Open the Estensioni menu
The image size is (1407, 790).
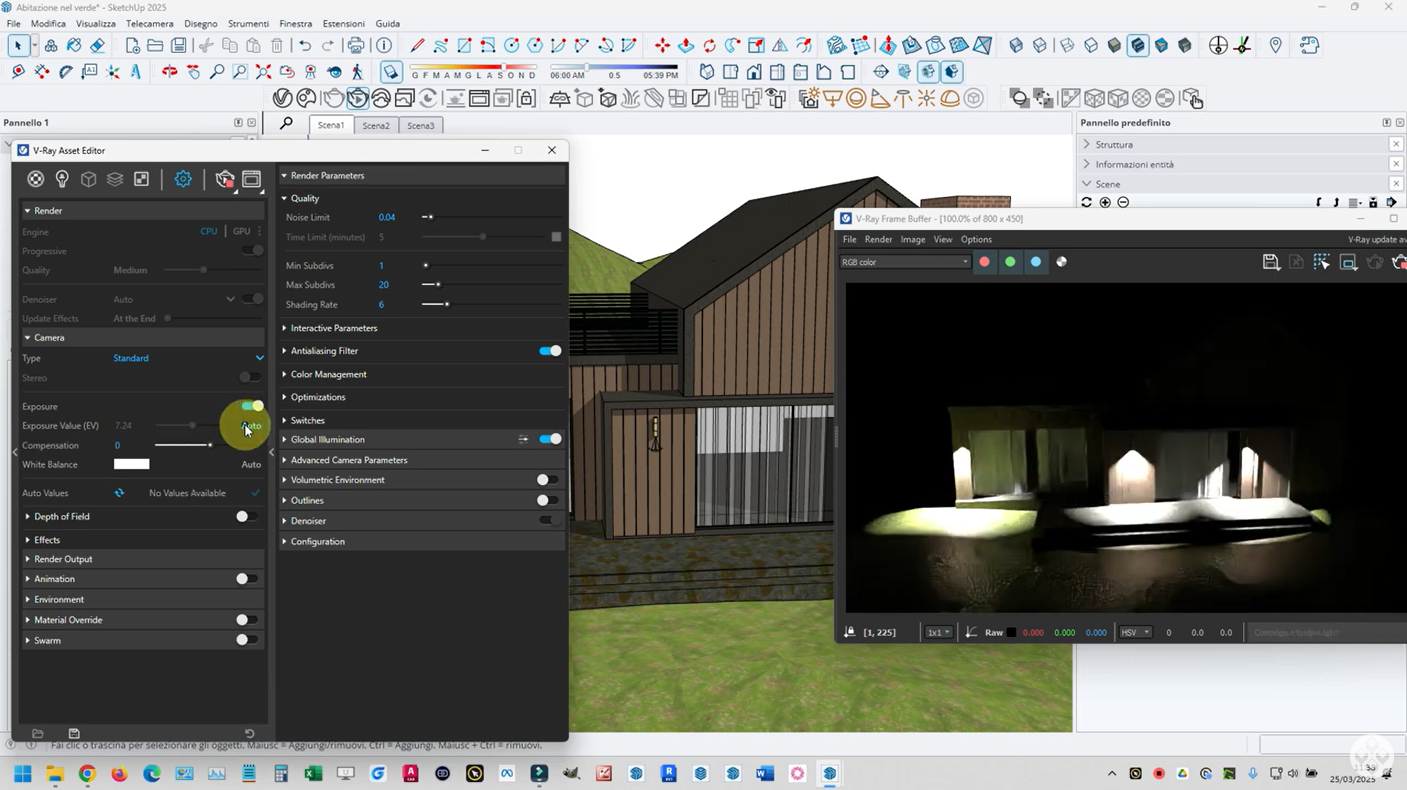tap(343, 23)
